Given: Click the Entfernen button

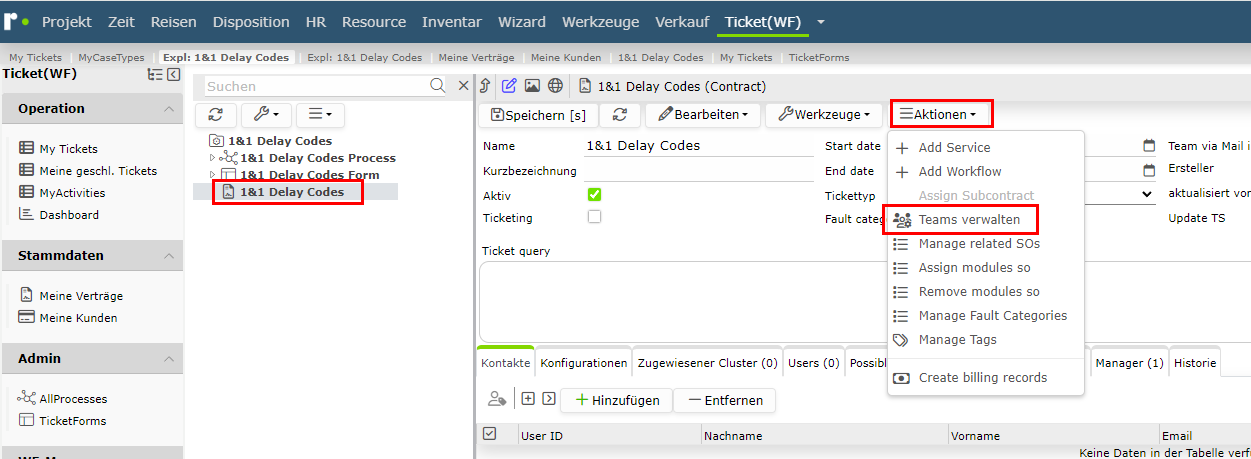Looking at the screenshot, I should click(725, 400).
